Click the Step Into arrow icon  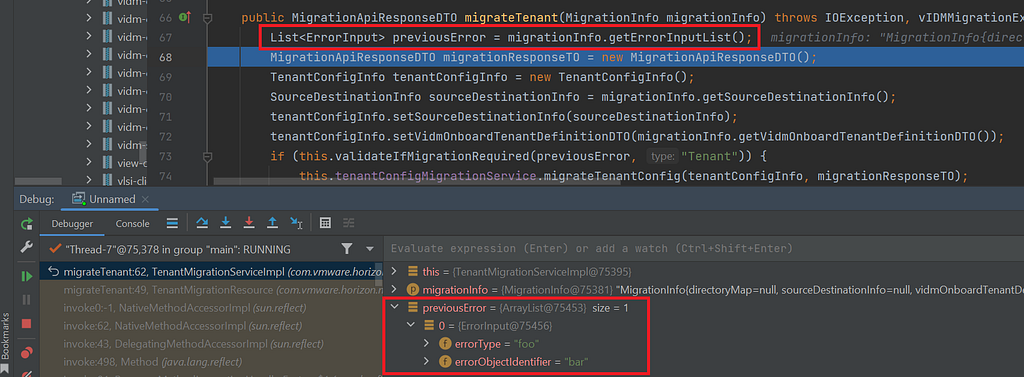click(225, 223)
